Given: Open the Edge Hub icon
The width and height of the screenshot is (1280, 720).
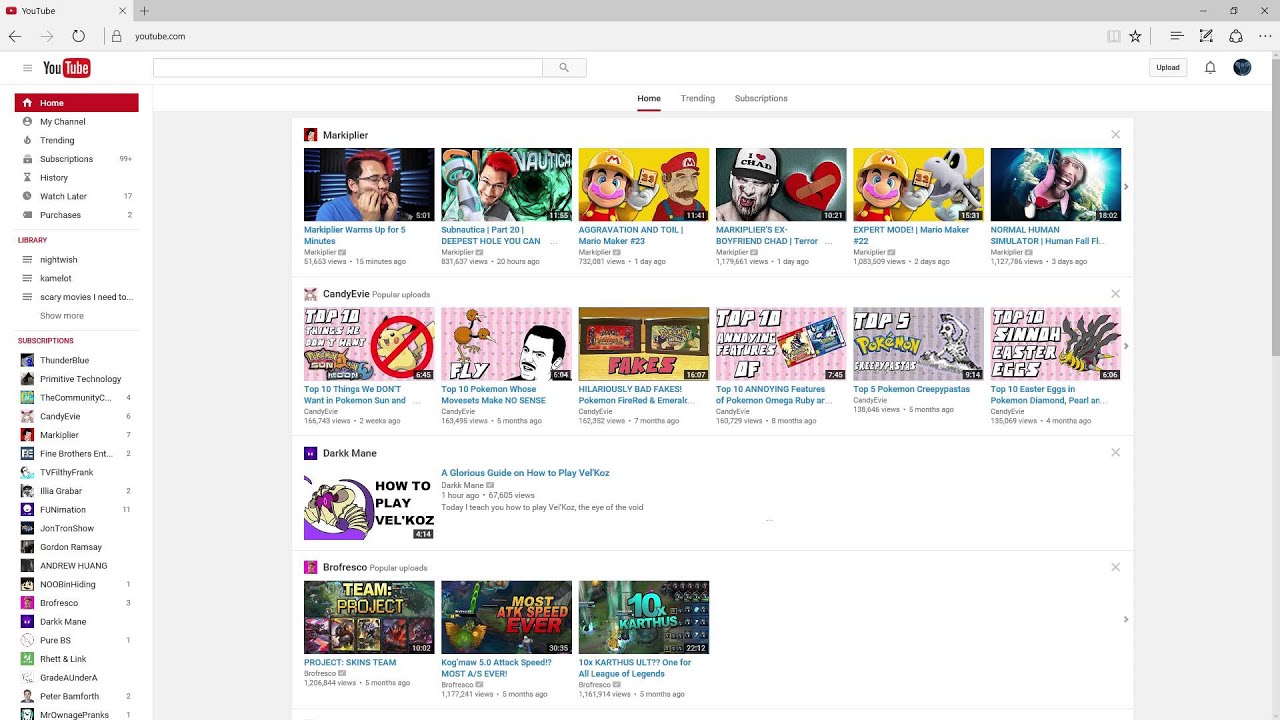Looking at the screenshot, I should (1177, 36).
